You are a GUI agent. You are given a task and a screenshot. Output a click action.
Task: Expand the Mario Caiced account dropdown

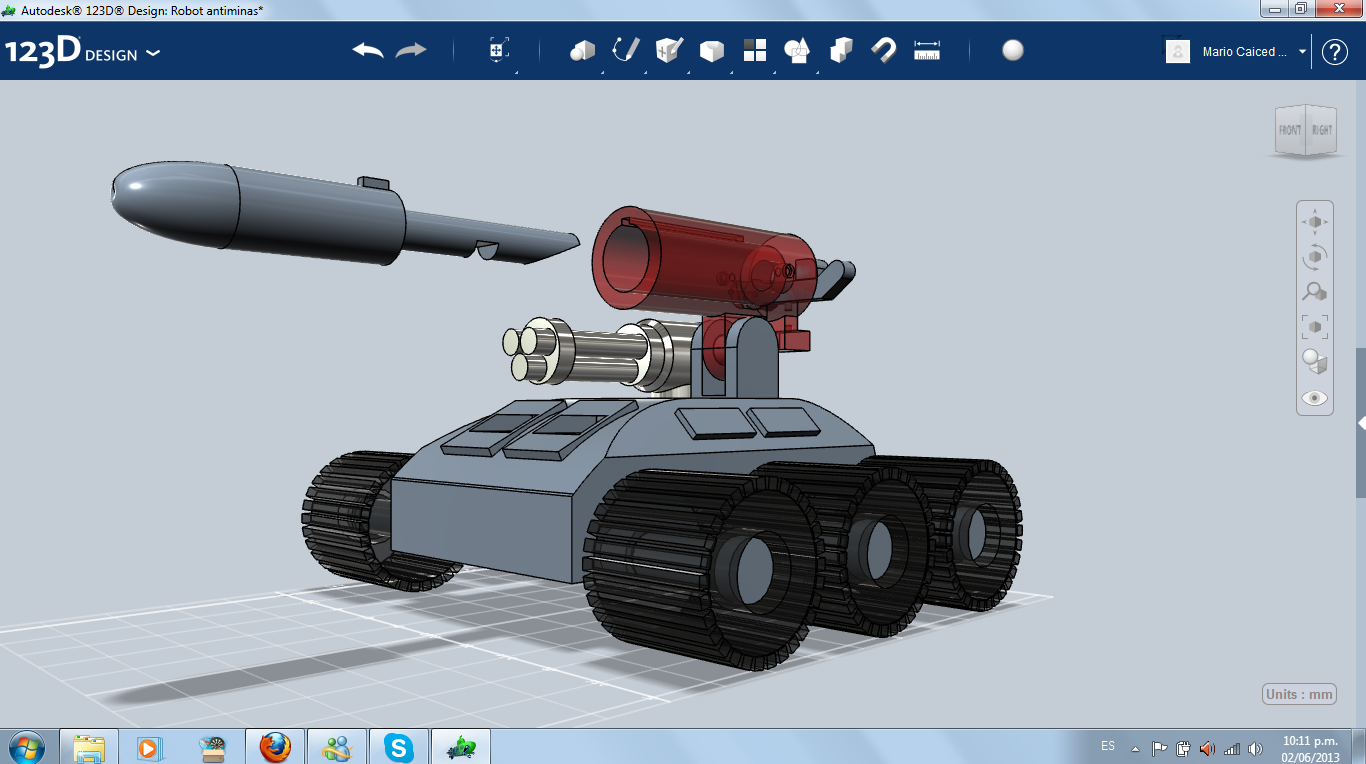click(x=1302, y=52)
